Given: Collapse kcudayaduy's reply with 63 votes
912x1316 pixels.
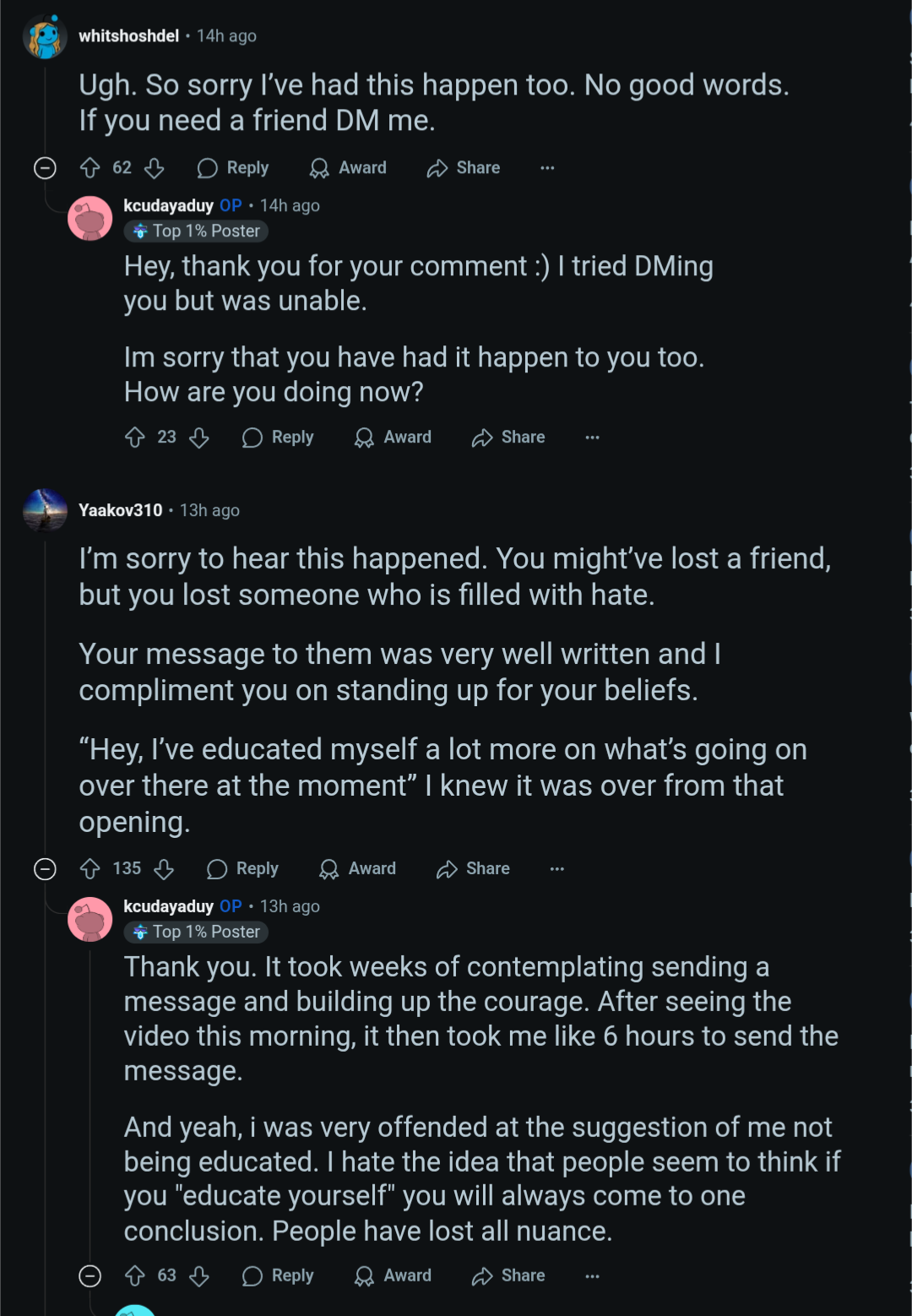Looking at the screenshot, I should tap(90, 1275).
